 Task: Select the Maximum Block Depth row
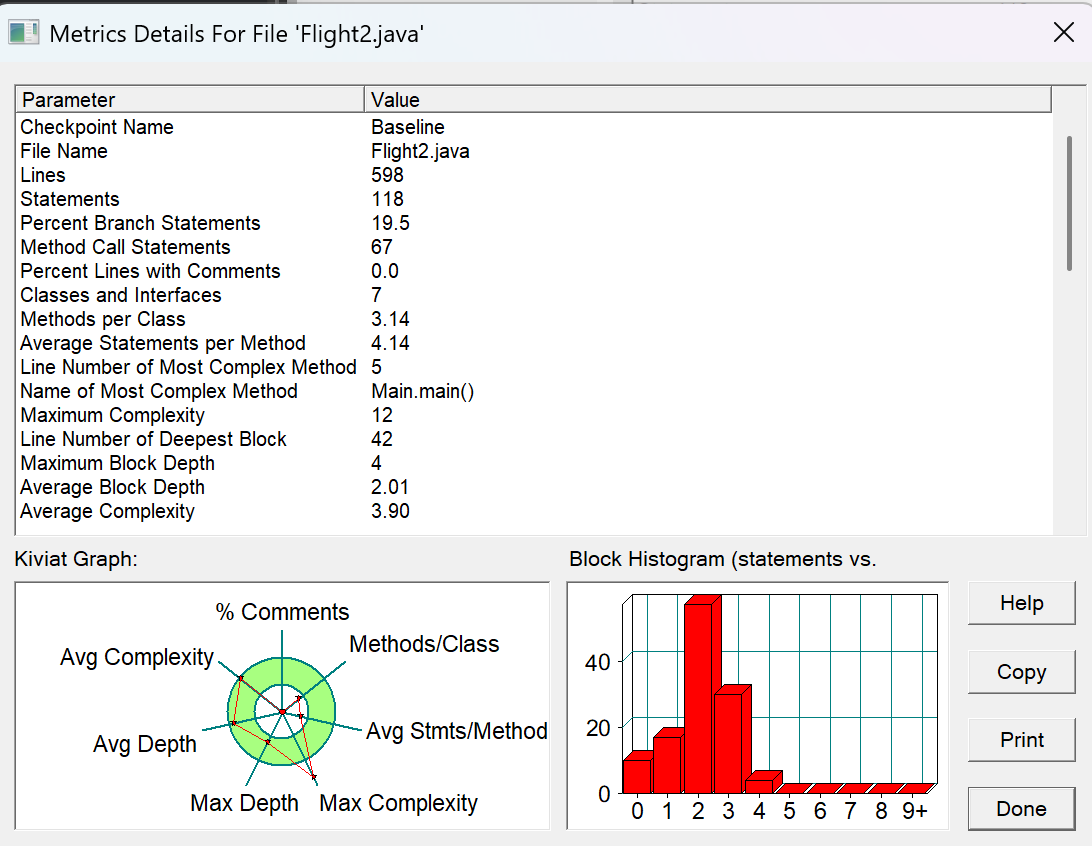point(533,464)
